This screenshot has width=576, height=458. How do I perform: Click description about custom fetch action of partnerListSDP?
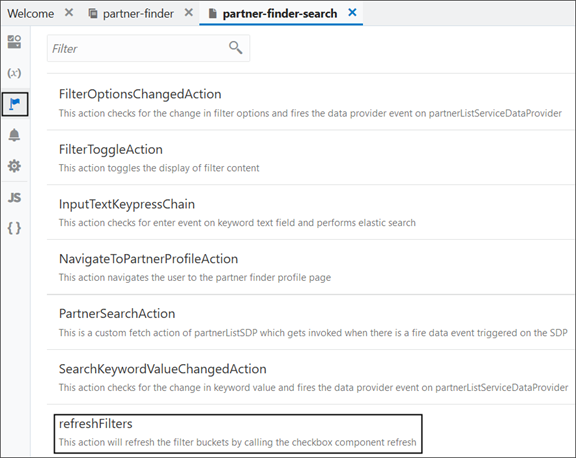tap(313, 333)
